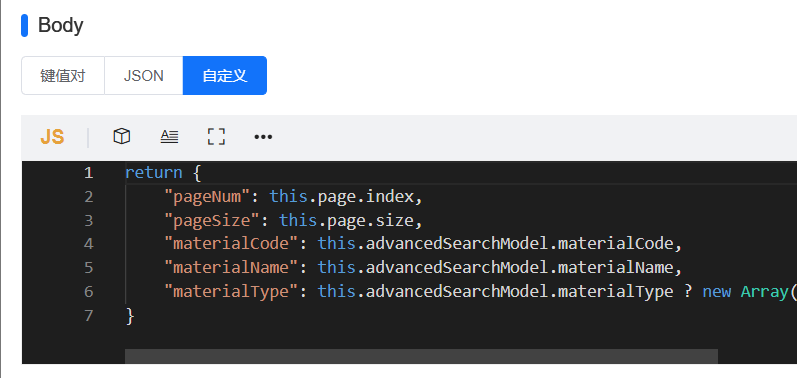Open the cube variables icon
This screenshot has height=378, width=797.
pos(121,136)
